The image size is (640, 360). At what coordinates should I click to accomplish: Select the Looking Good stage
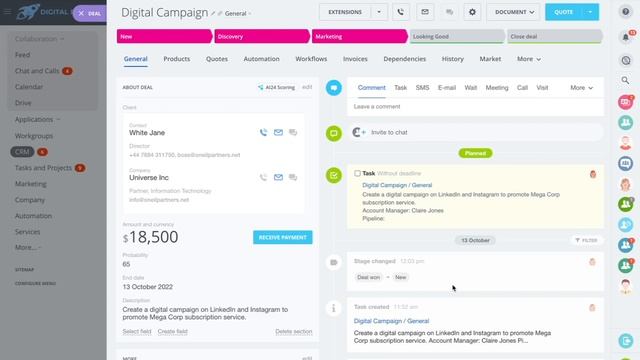click(x=457, y=36)
